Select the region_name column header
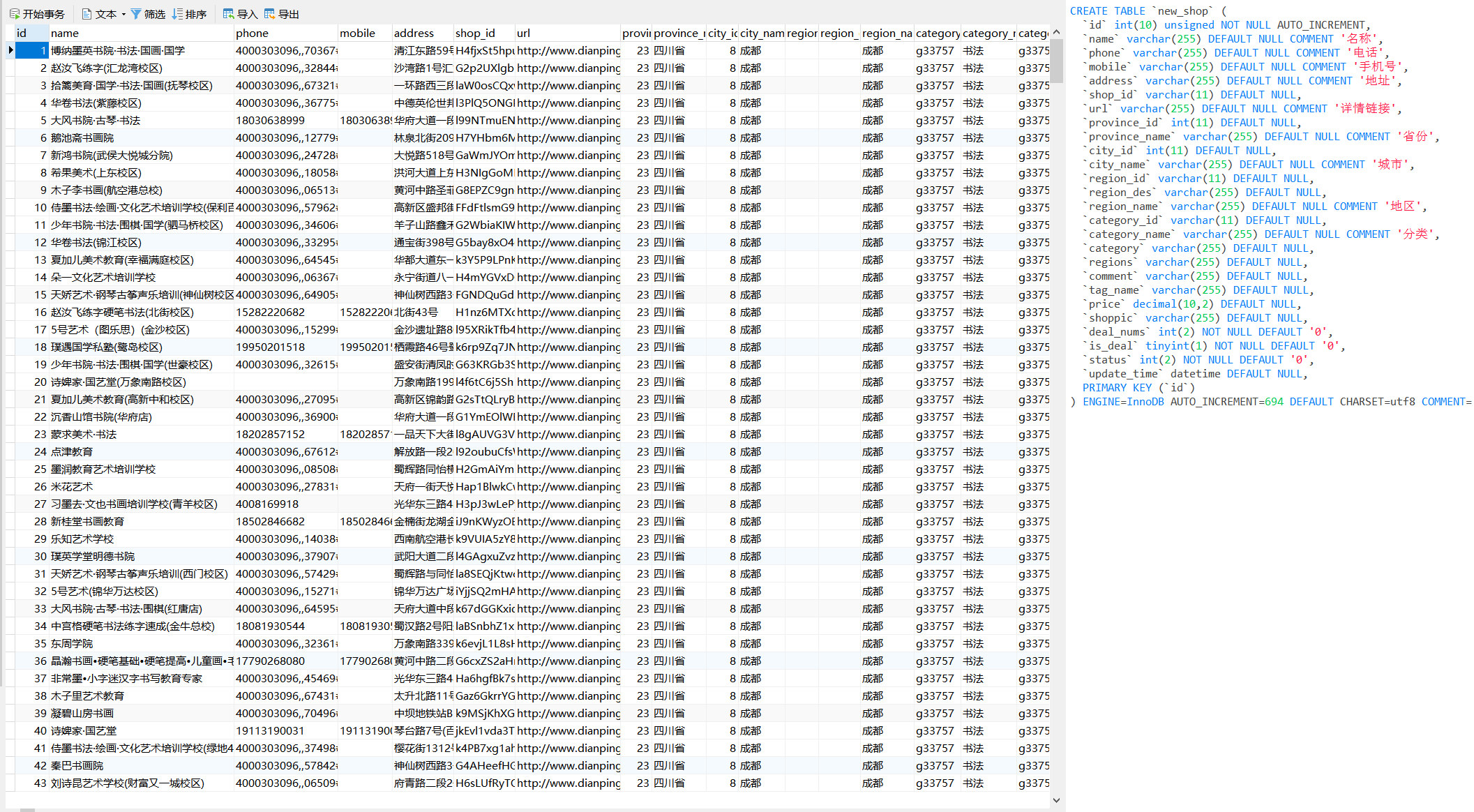Screen dimensions: 1474x812 (887, 33)
